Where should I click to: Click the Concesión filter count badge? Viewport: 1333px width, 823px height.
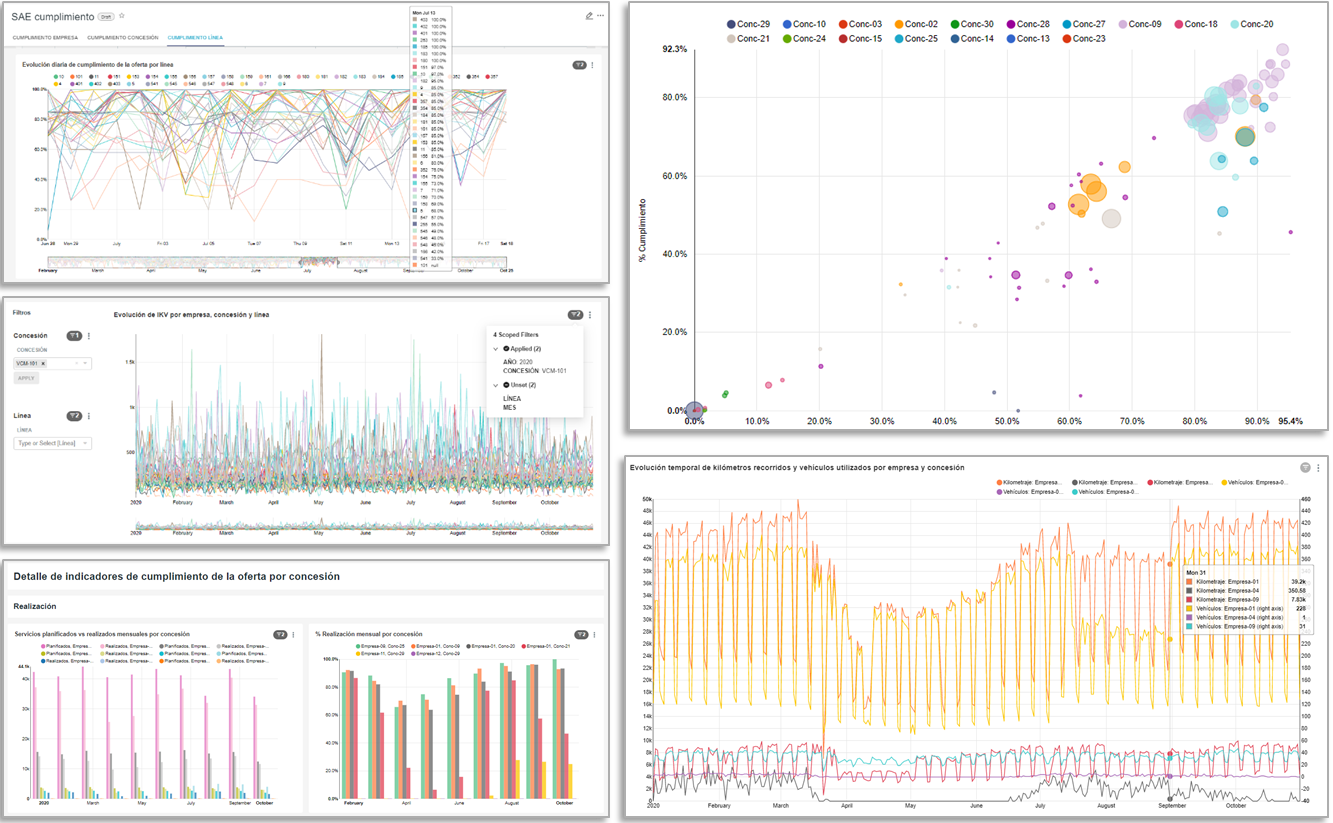coord(74,336)
